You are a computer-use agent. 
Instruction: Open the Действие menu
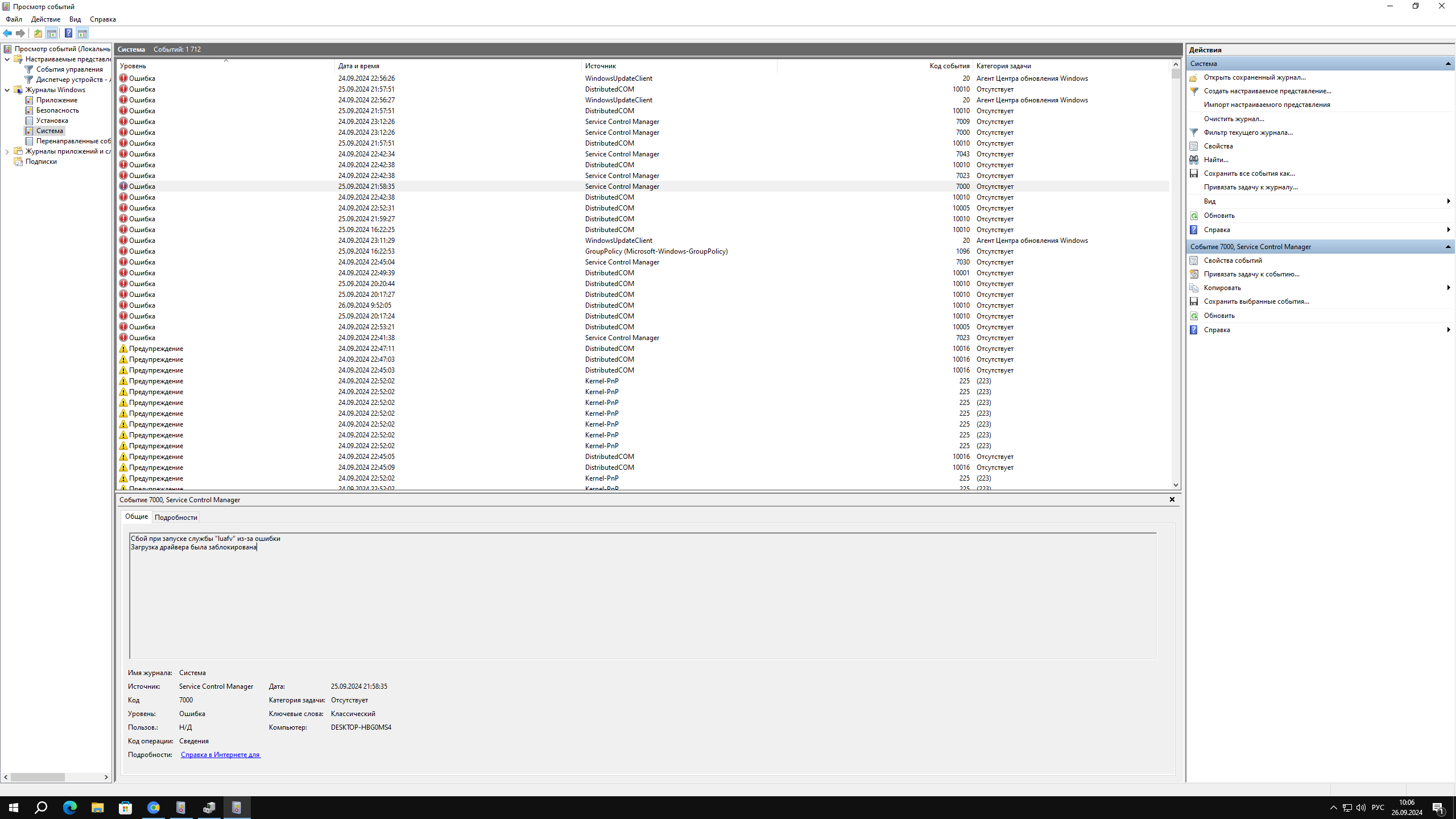pyautogui.click(x=45, y=19)
